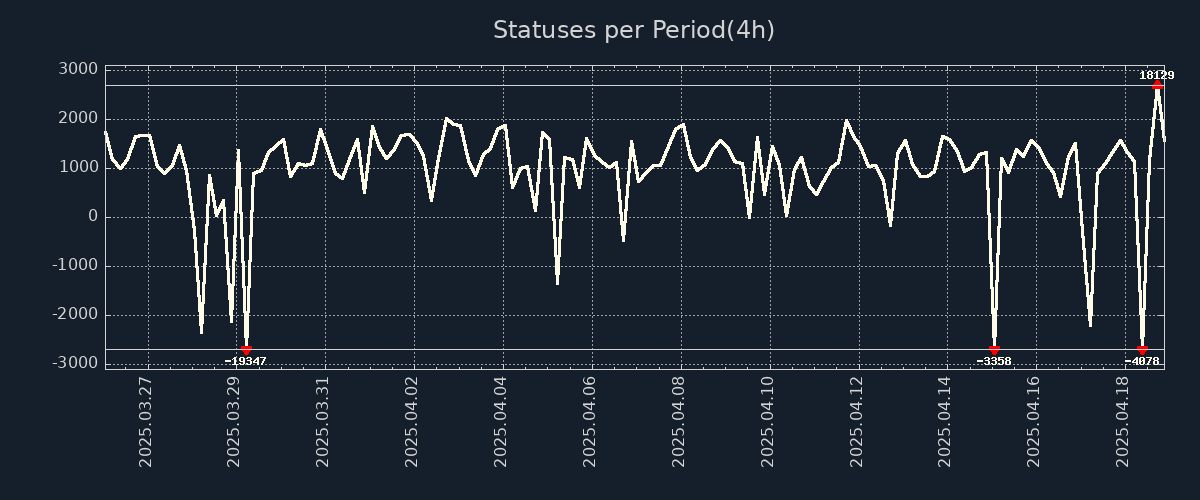Click the 2025.03.29 date axis label
Image resolution: width=1200 pixels, height=500 pixels.
tap(235, 421)
